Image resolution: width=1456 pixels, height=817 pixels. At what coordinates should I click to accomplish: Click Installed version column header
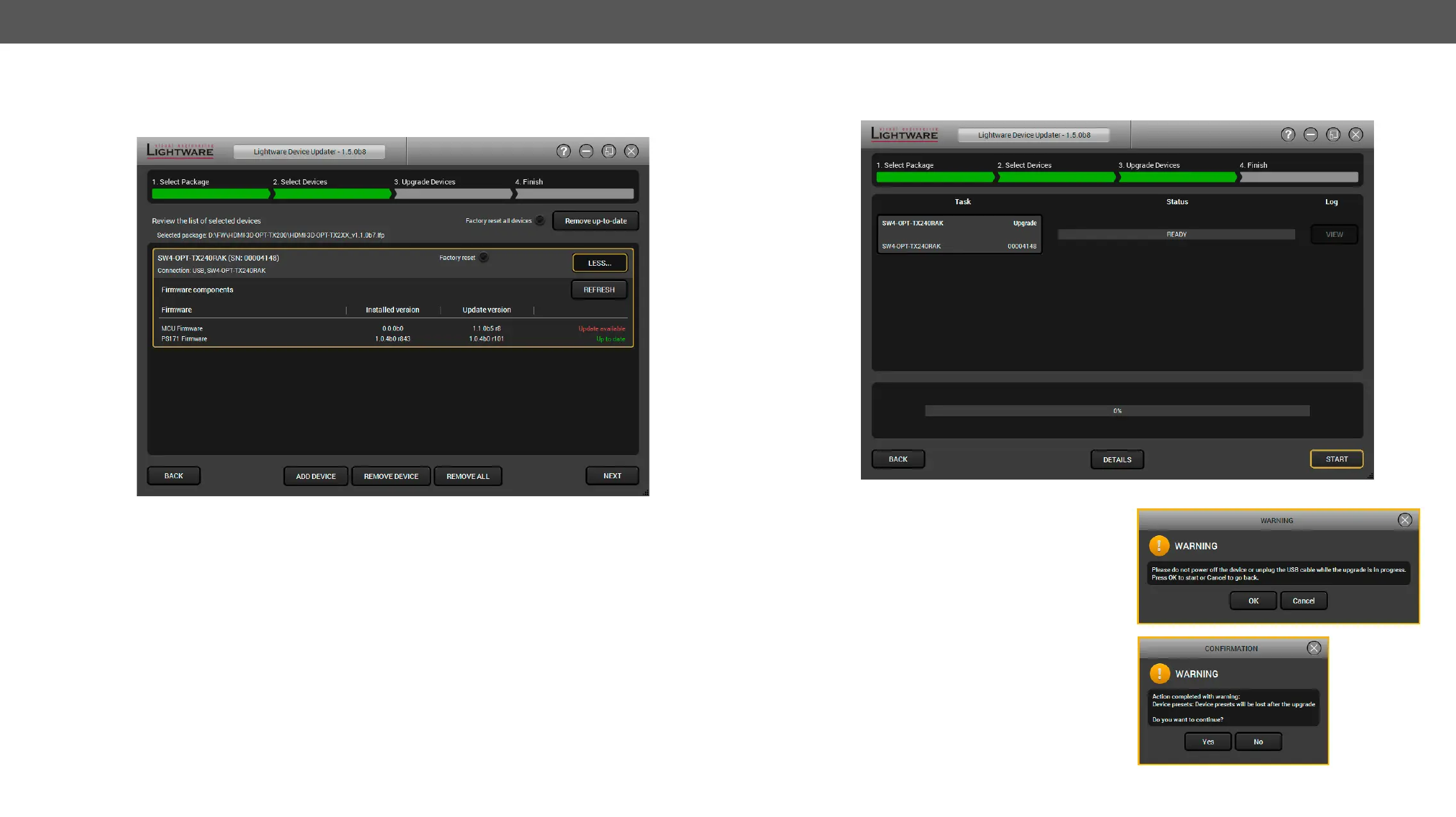point(393,310)
